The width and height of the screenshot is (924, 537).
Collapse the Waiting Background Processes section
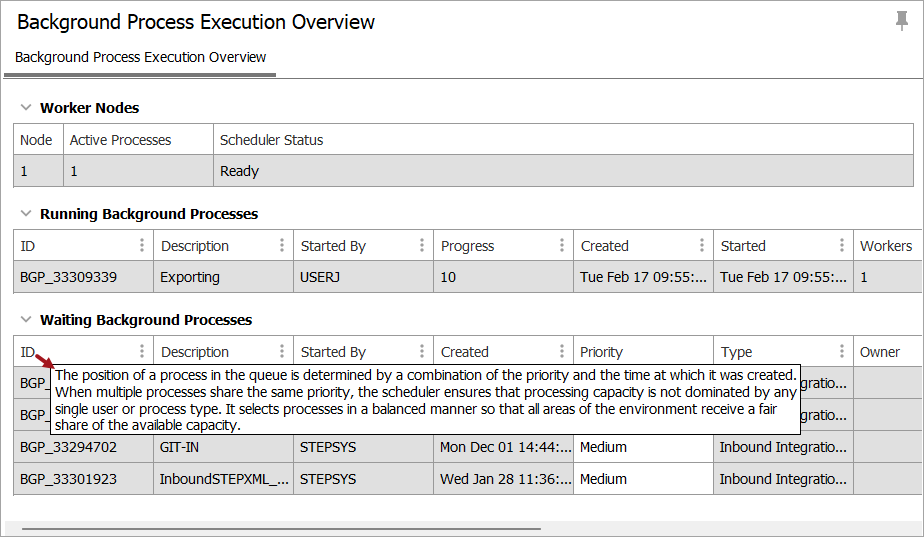coord(25,320)
